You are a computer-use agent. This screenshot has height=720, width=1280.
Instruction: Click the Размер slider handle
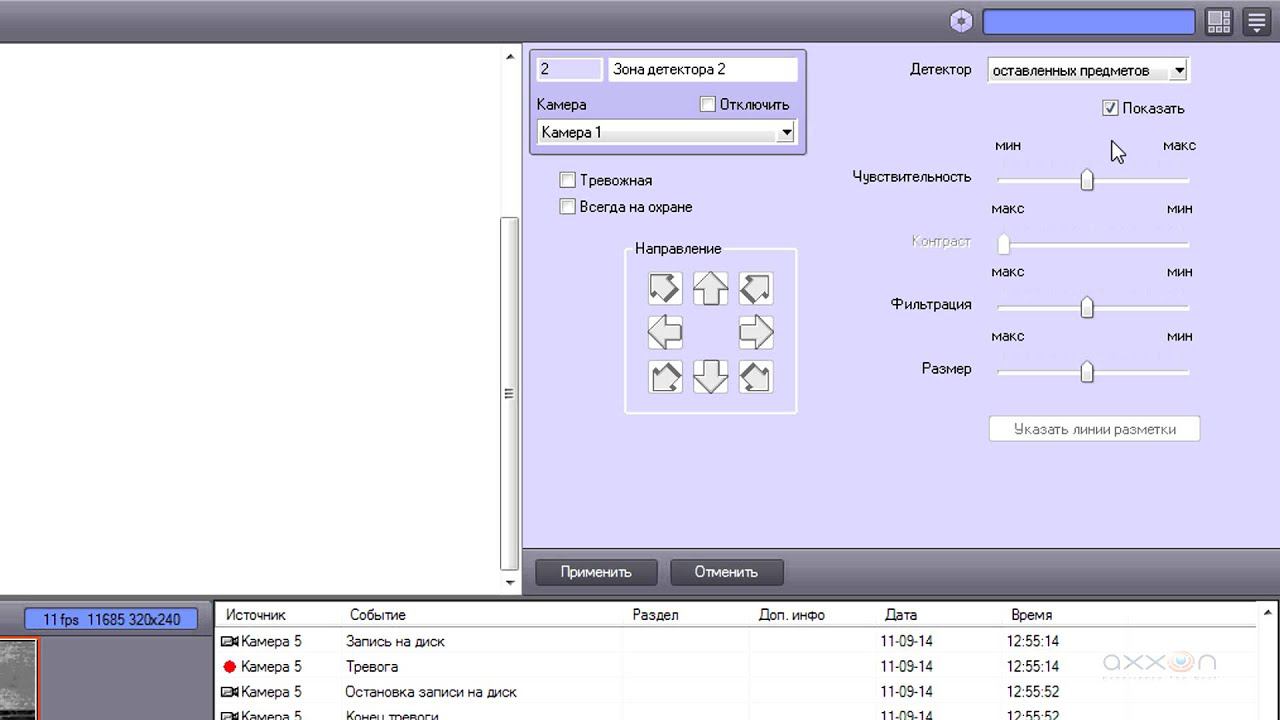1087,372
